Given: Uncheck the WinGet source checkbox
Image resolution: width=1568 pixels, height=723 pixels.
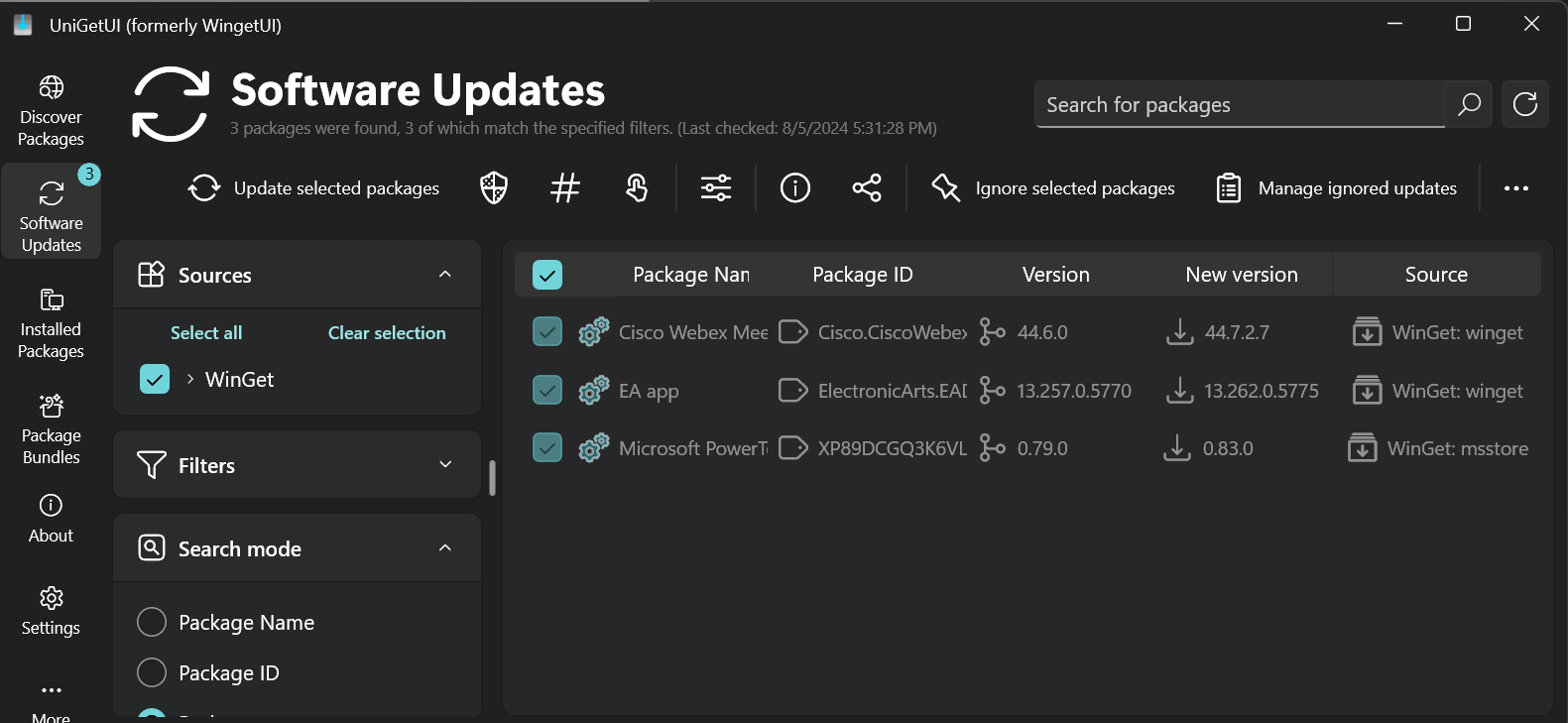Looking at the screenshot, I should point(155,379).
